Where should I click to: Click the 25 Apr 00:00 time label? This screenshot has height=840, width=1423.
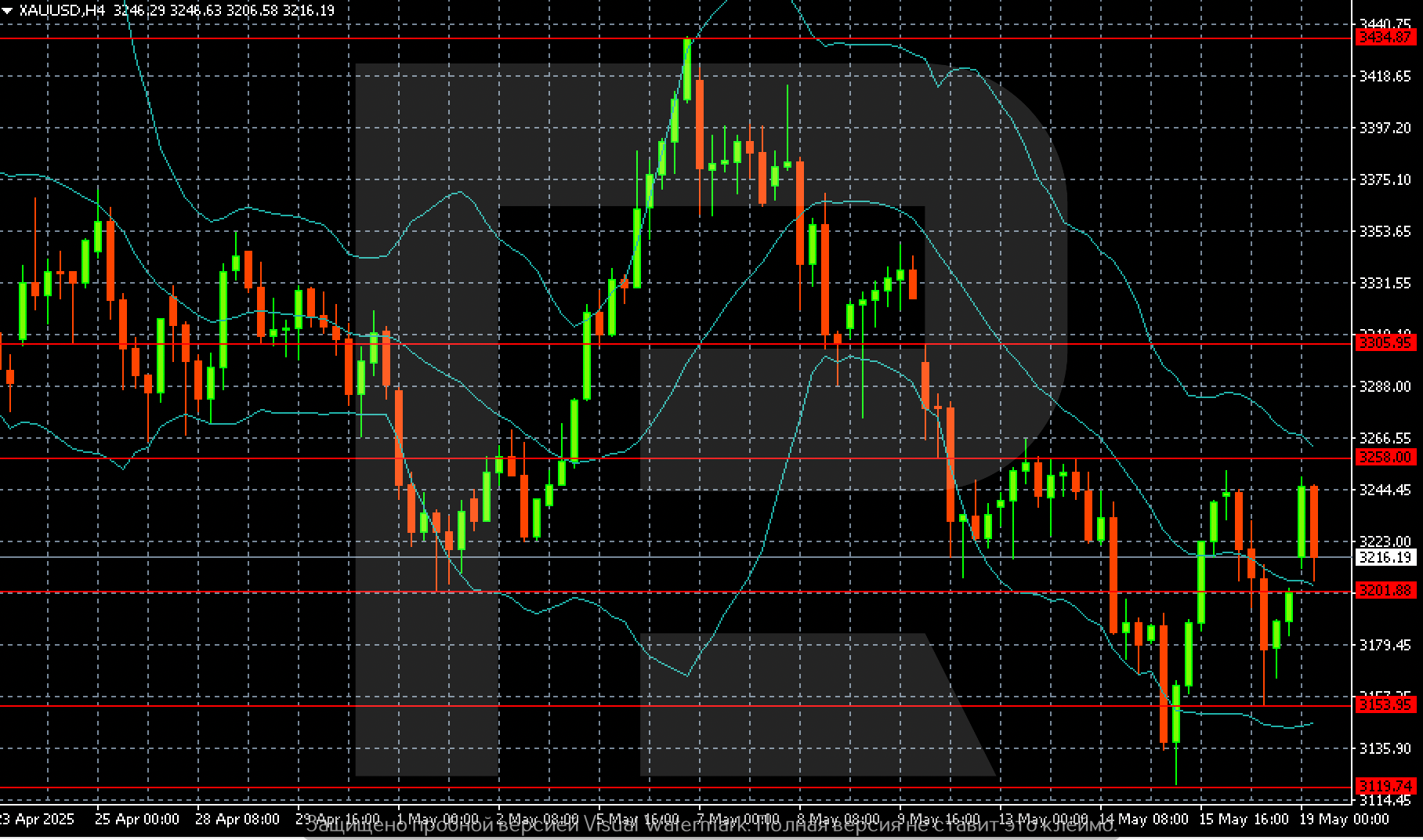click(136, 820)
